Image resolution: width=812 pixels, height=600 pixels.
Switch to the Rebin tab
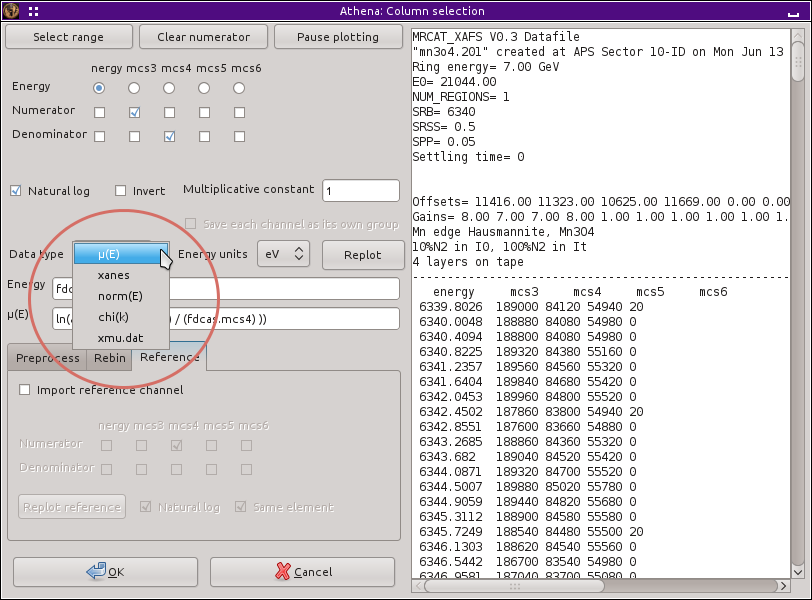point(110,358)
